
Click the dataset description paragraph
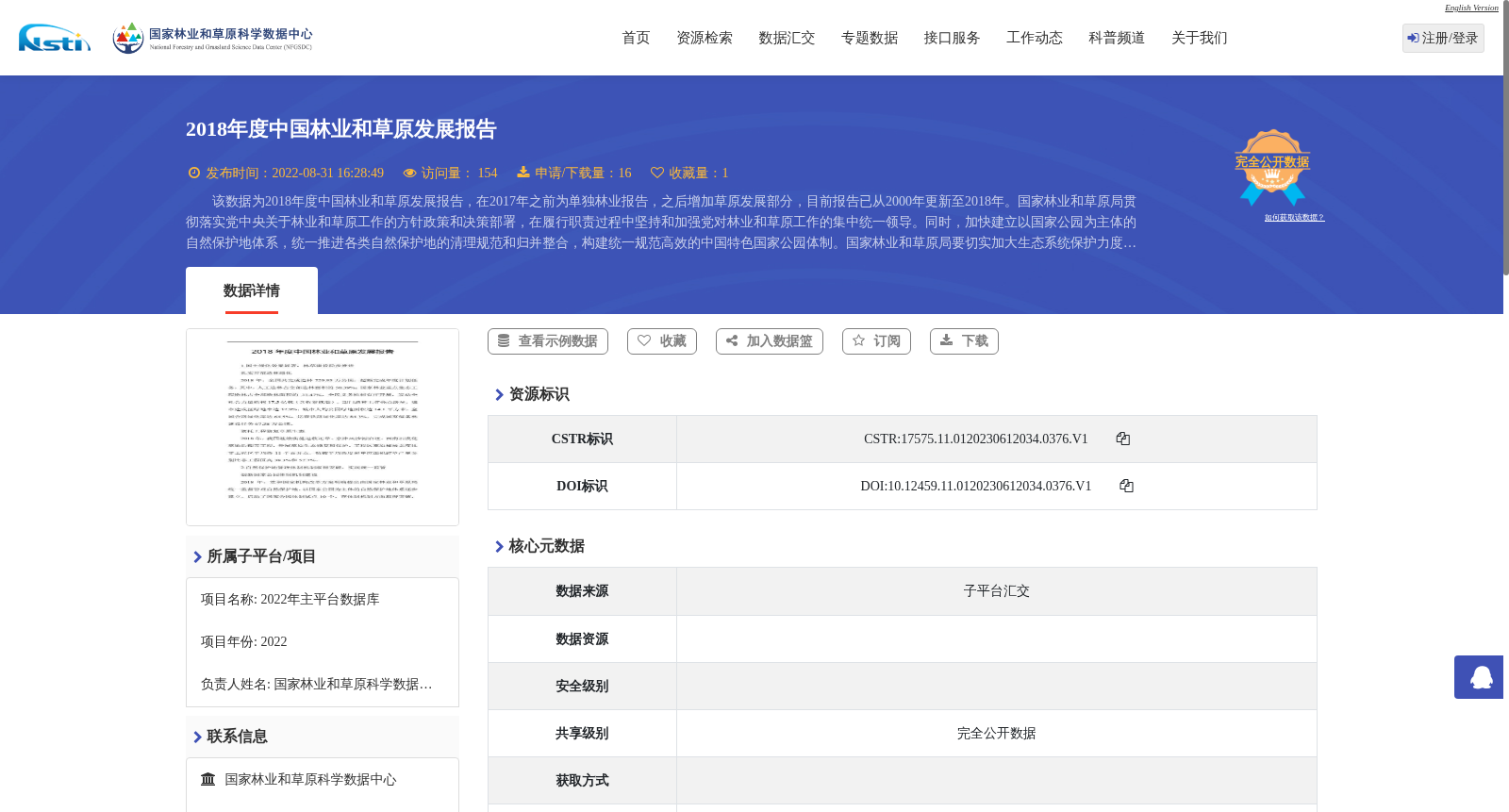coord(661,223)
